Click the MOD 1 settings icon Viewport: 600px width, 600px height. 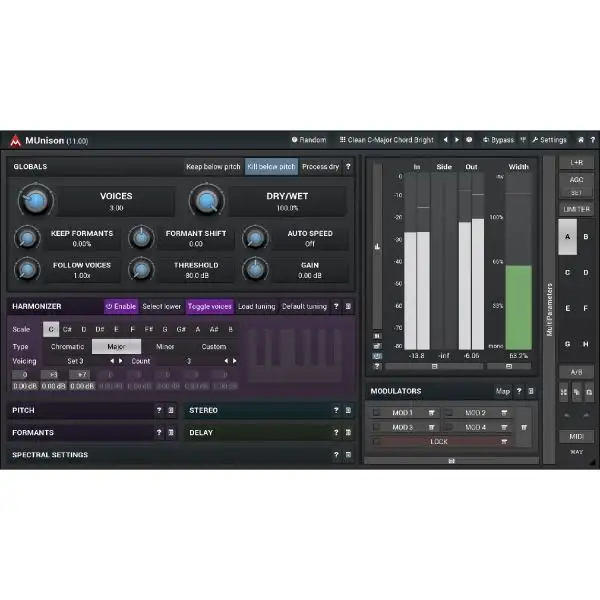pos(432,412)
